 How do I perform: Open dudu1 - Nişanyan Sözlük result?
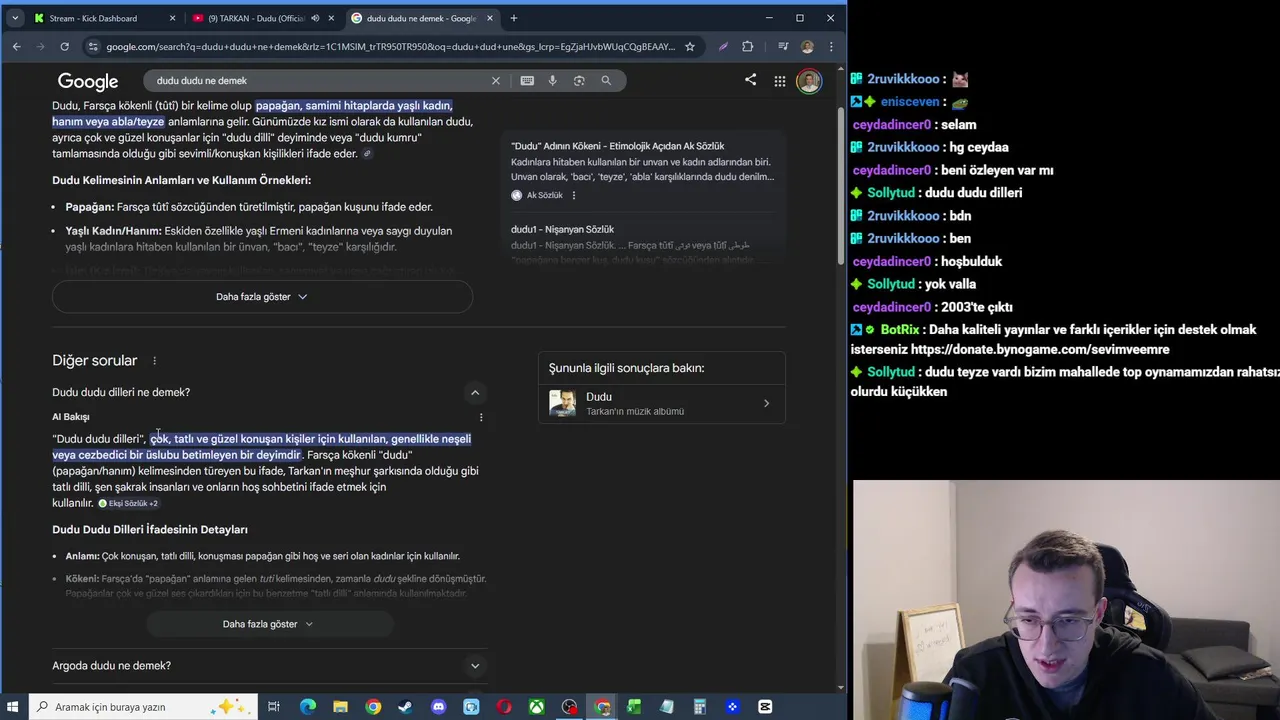[562, 229]
